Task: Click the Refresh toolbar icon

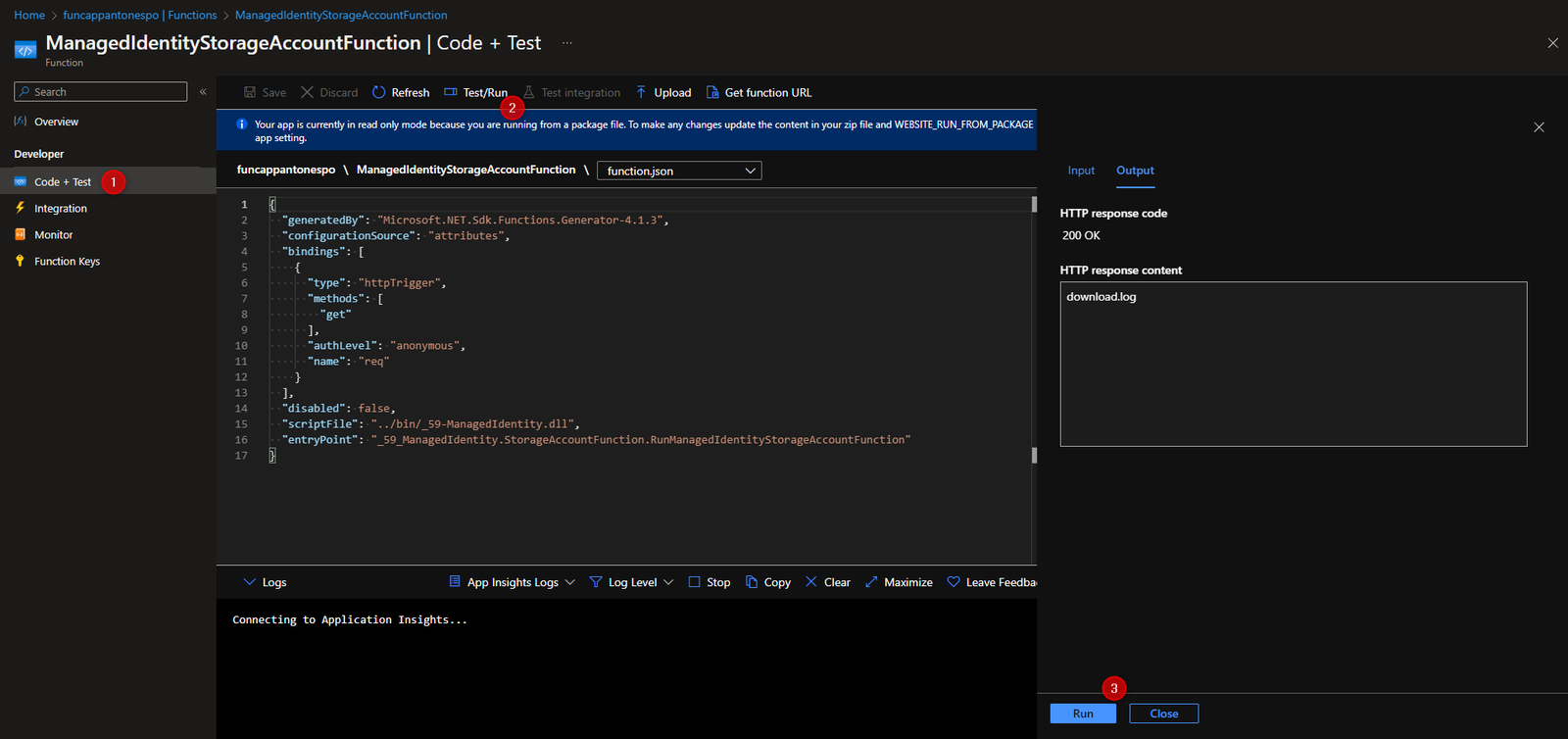Action: 378,92
